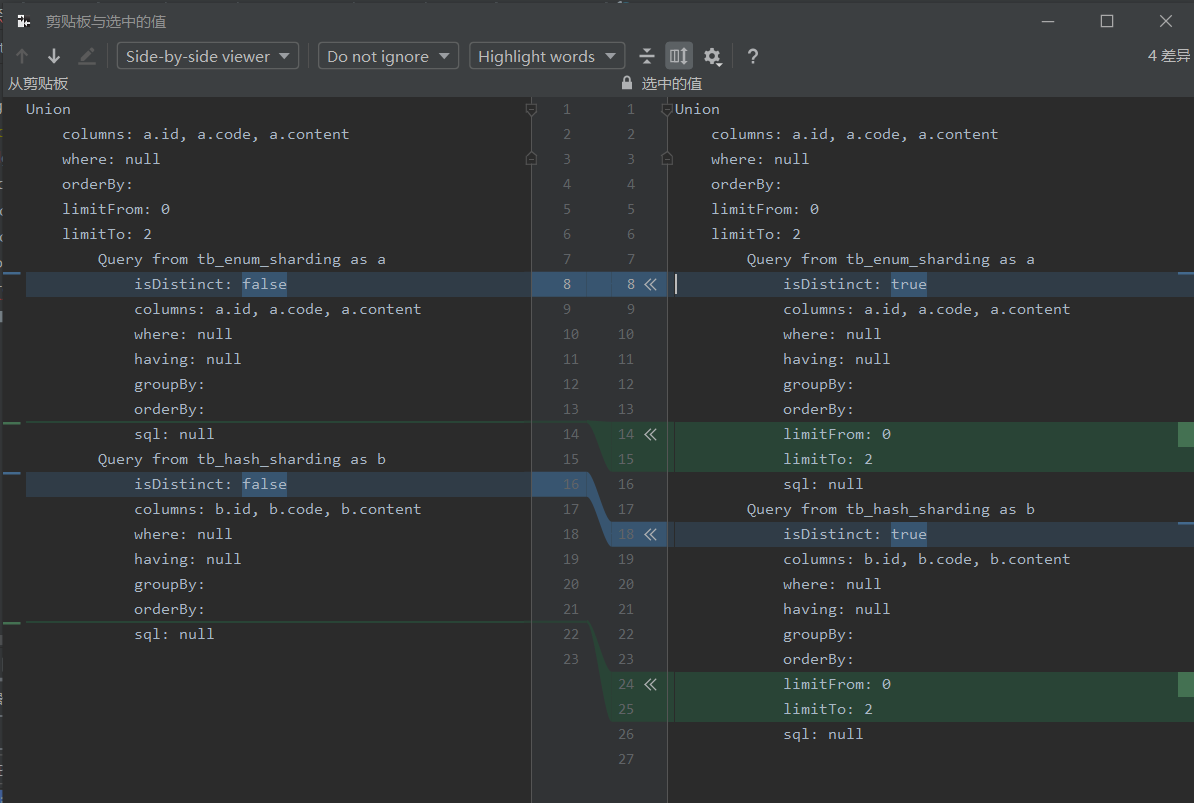Click sql: null on right line 26
The height and width of the screenshot is (803, 1194).
point(823,734)
